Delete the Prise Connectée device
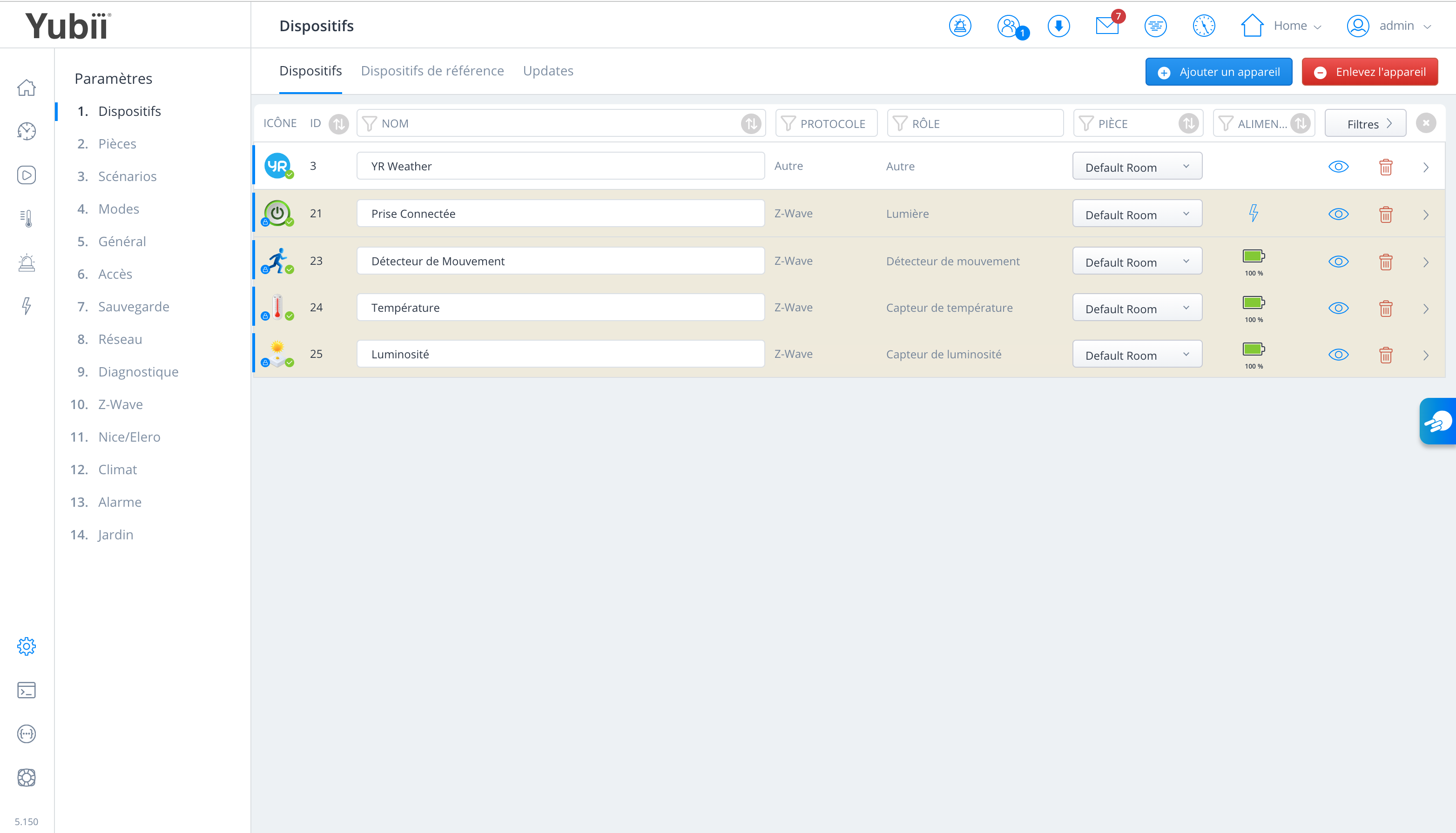The image size is (1456, 833). (x=1385, y=215)
